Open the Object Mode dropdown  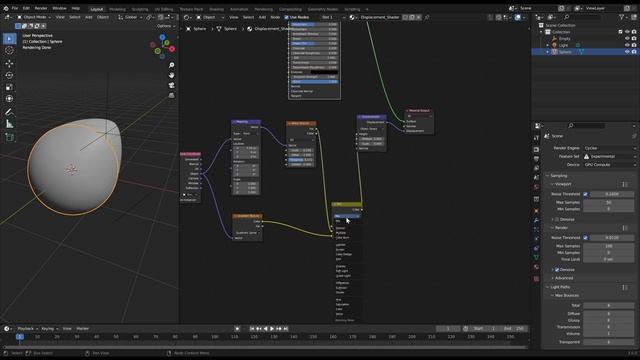tap(33, 17)
